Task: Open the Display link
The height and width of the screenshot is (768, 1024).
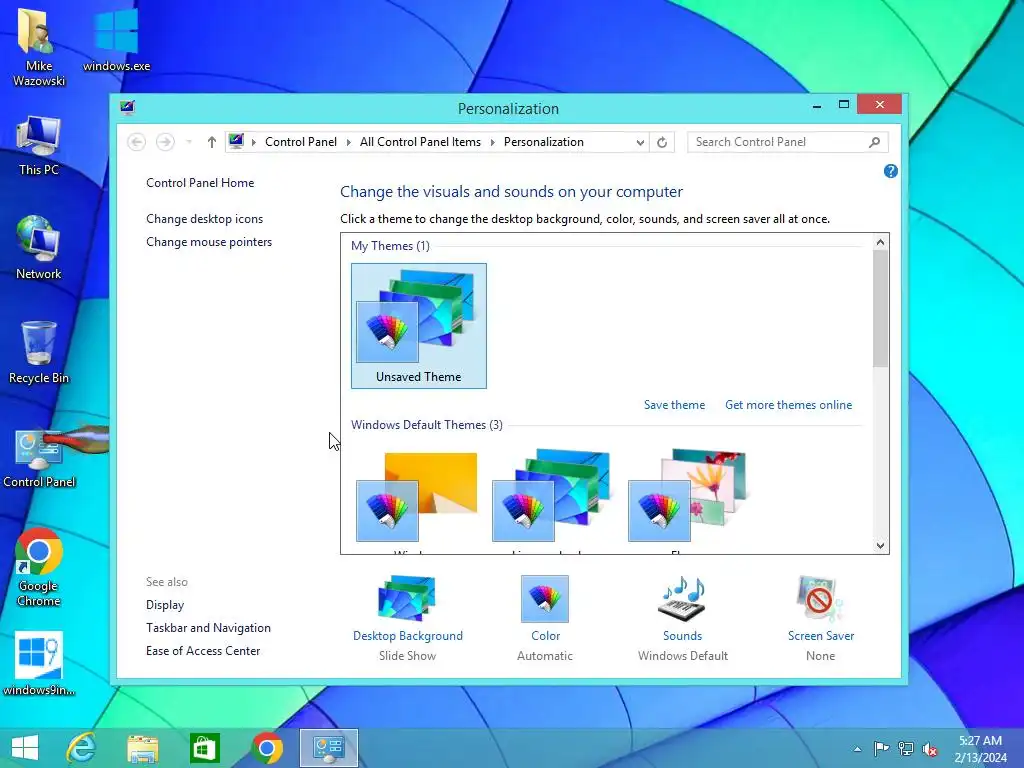Action: pyautogui.click(x=165, y=605)
